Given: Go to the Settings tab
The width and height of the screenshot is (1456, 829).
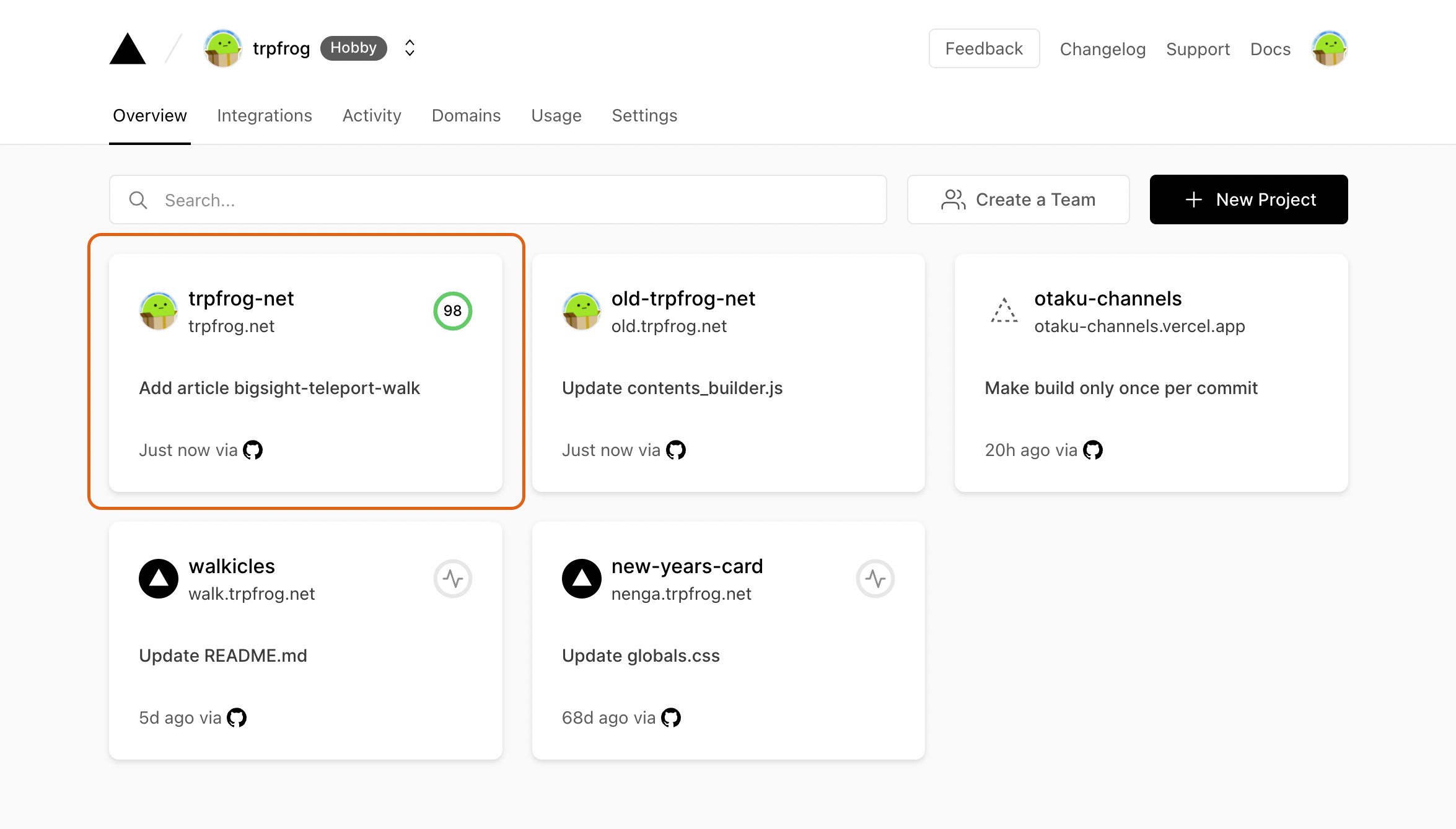Looking at the screenshot, I should point(644,116).
